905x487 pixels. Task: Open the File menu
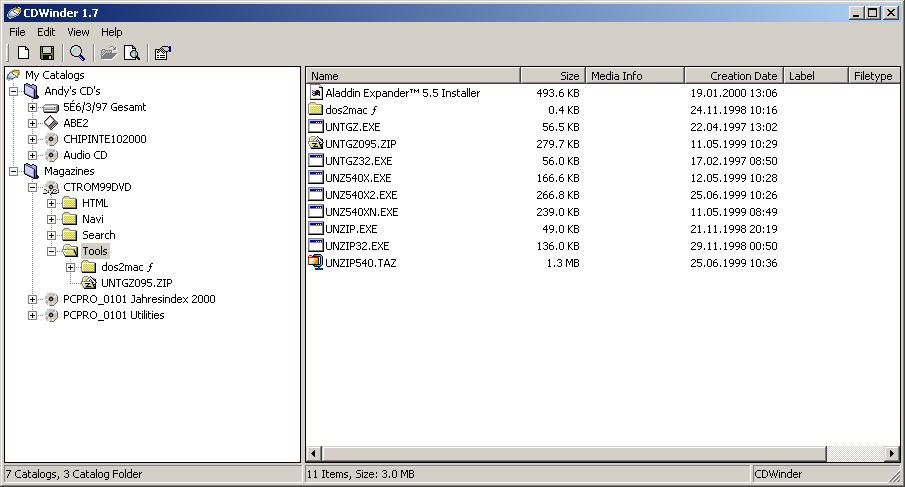(17, 32)
